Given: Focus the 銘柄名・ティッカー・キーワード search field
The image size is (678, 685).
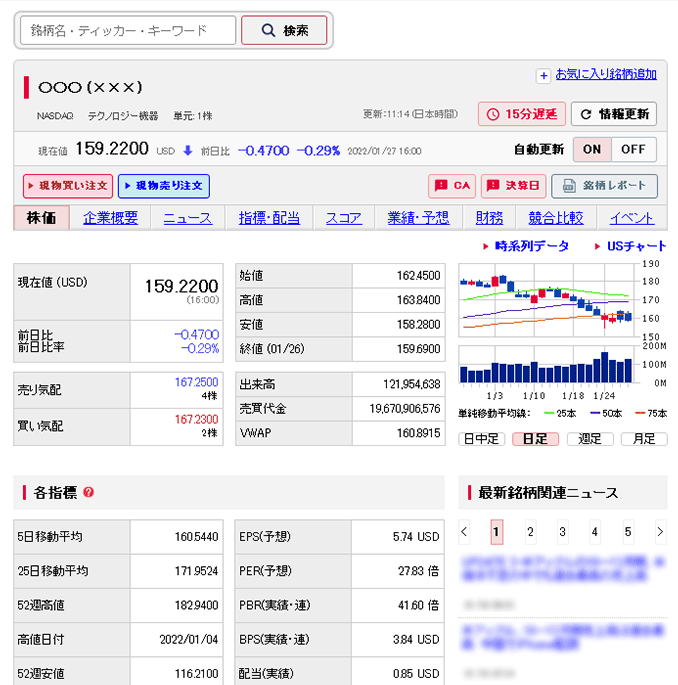Looking at the screenshot, I should click(128, 31).
